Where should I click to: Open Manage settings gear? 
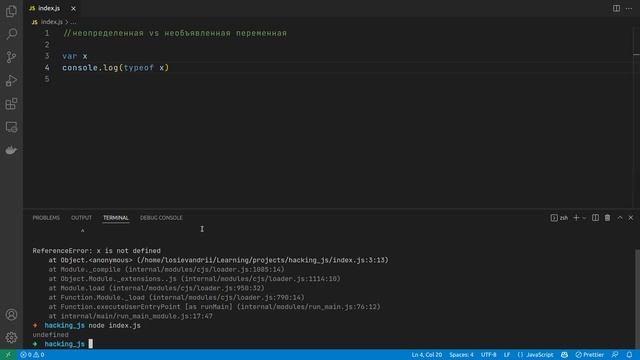click(11, 338)
